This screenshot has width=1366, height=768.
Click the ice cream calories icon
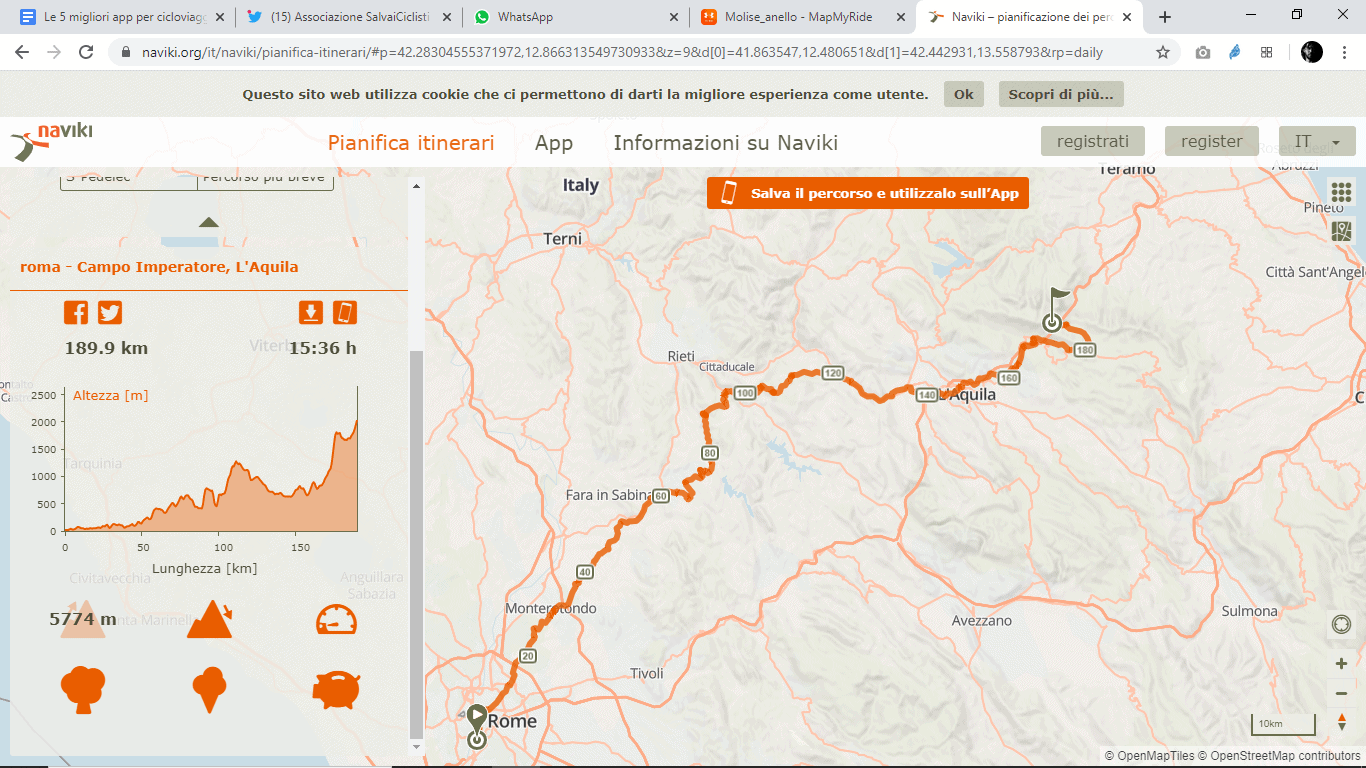pos(209,690)
